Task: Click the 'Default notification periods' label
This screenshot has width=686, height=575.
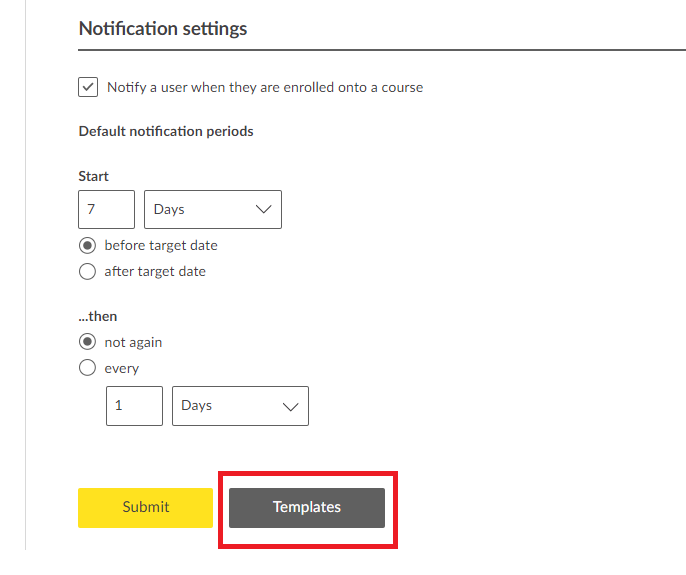Action: 166,131
